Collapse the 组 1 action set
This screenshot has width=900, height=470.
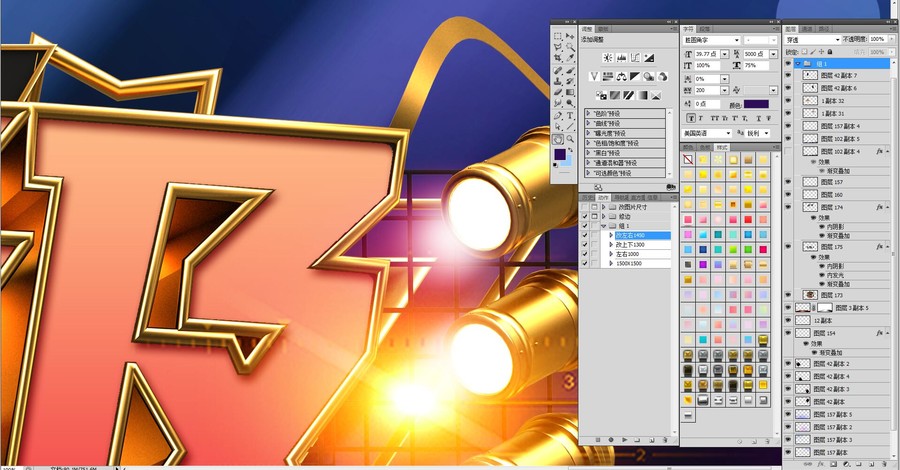point(603,226)
